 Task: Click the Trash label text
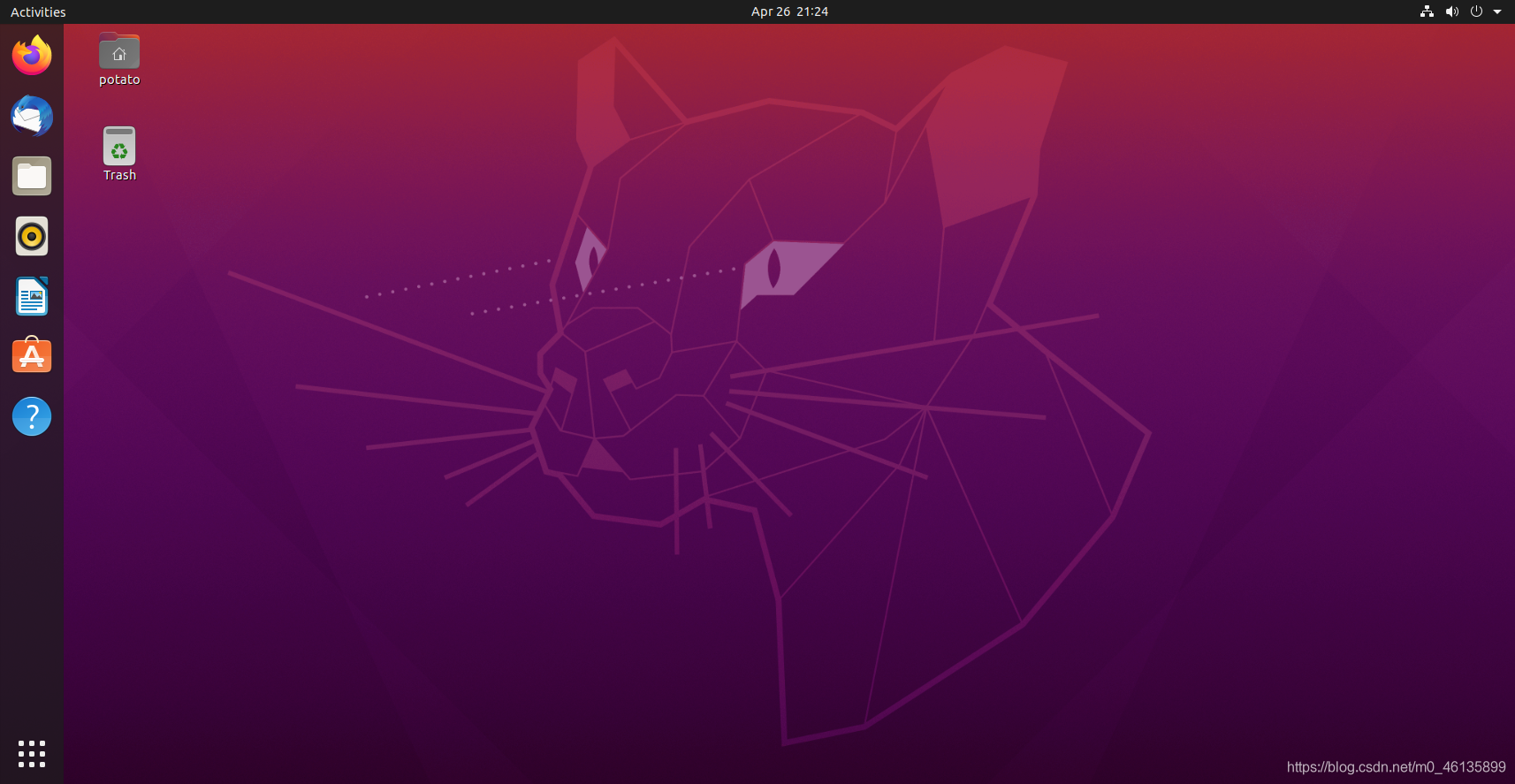tap(119, 175)
